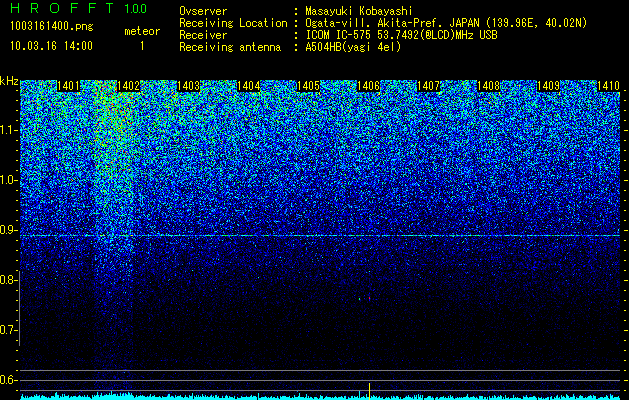Click the 1410 time marker

tap(608, 86)
